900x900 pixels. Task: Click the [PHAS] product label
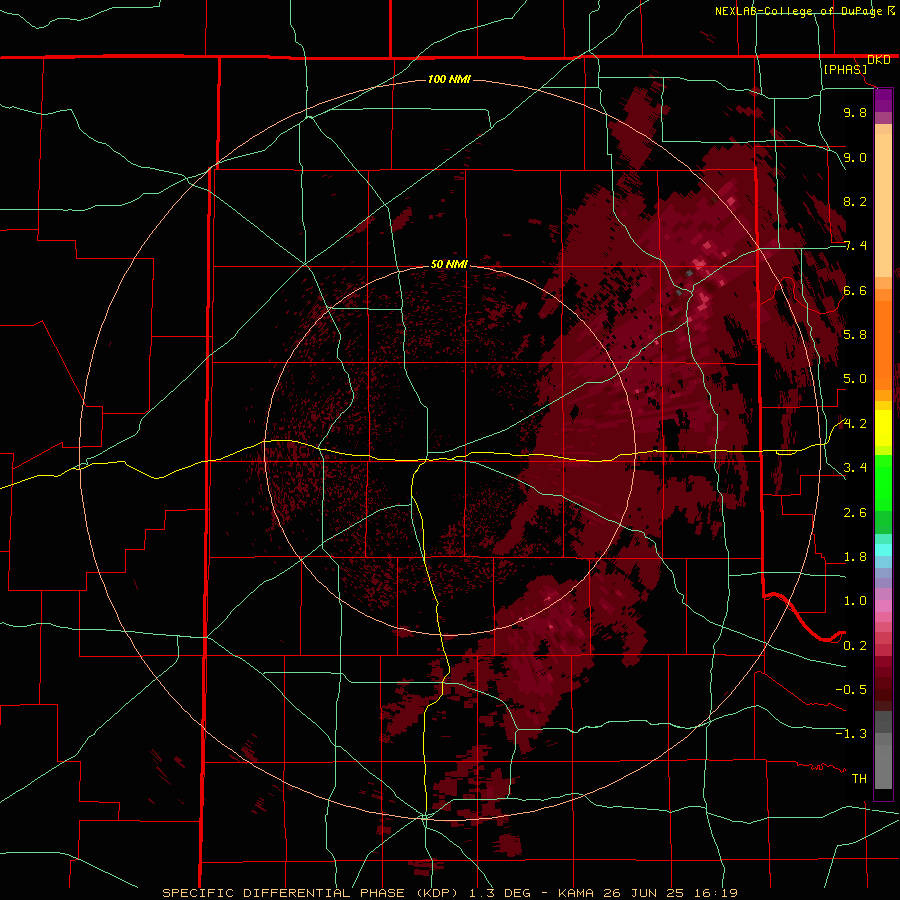(845, 69)
